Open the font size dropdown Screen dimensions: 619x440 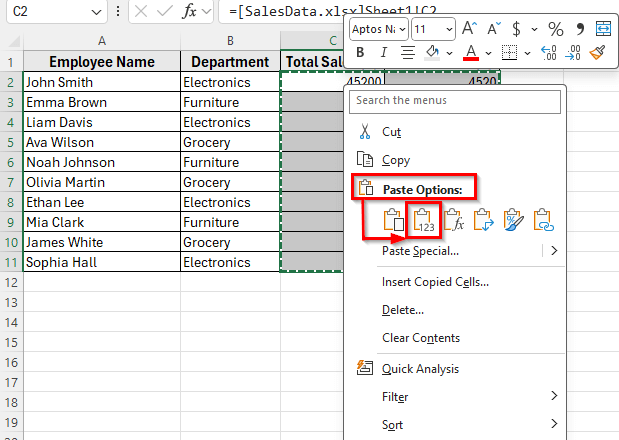coord(449,29)
